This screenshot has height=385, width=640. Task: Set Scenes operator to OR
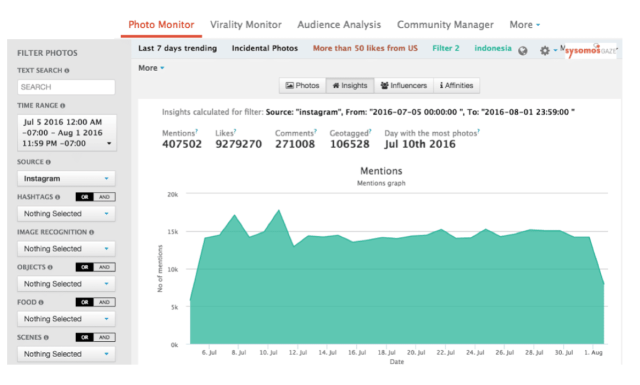coord(84,337)
